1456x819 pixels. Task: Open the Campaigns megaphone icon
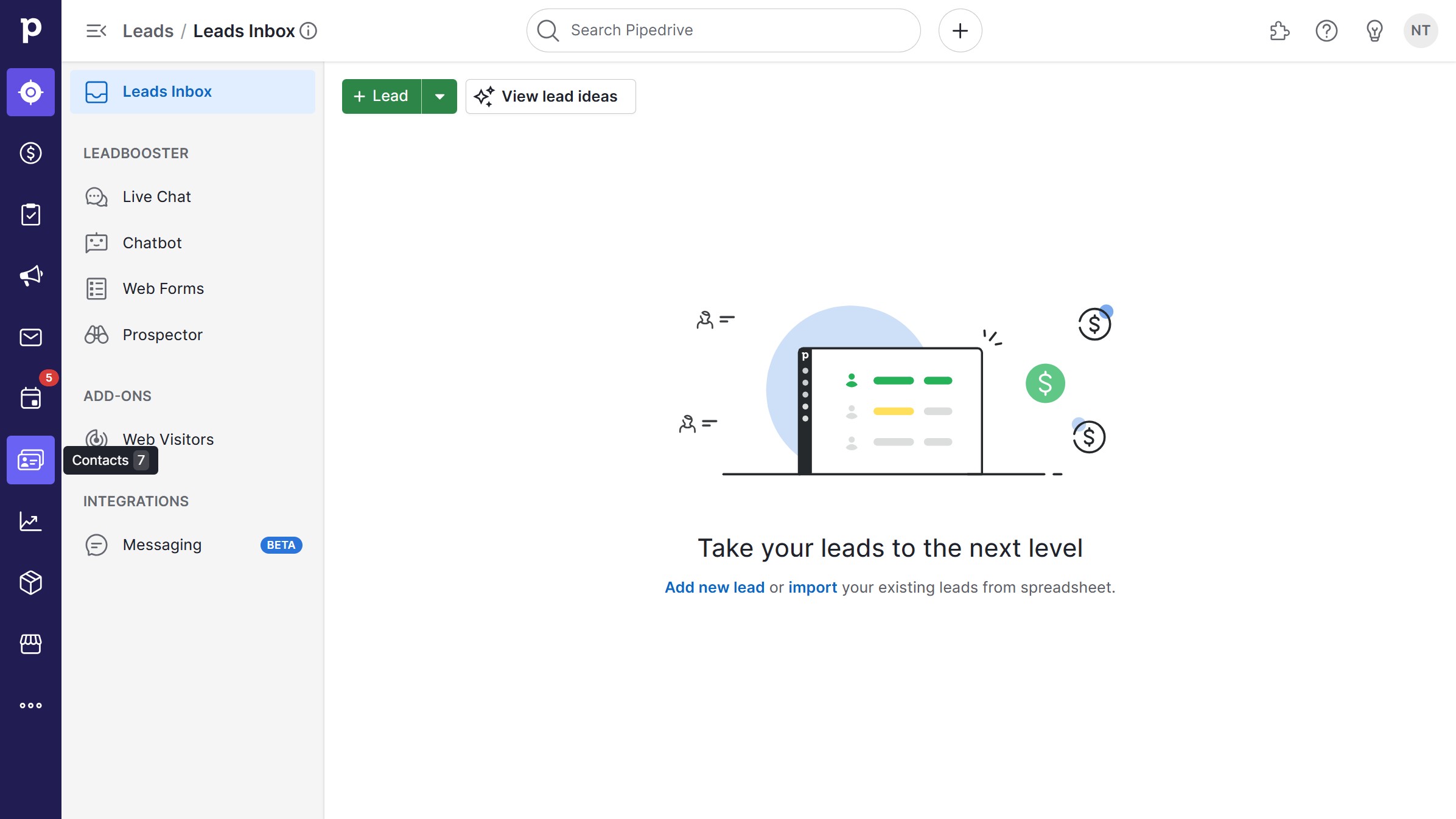pos(30,275)
